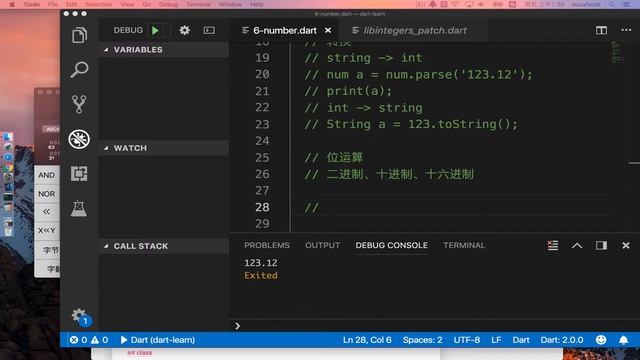The width and height of the screenshot is (640, 360).
Task: Open the Debug view in activity bar
Action: (79, 139)
